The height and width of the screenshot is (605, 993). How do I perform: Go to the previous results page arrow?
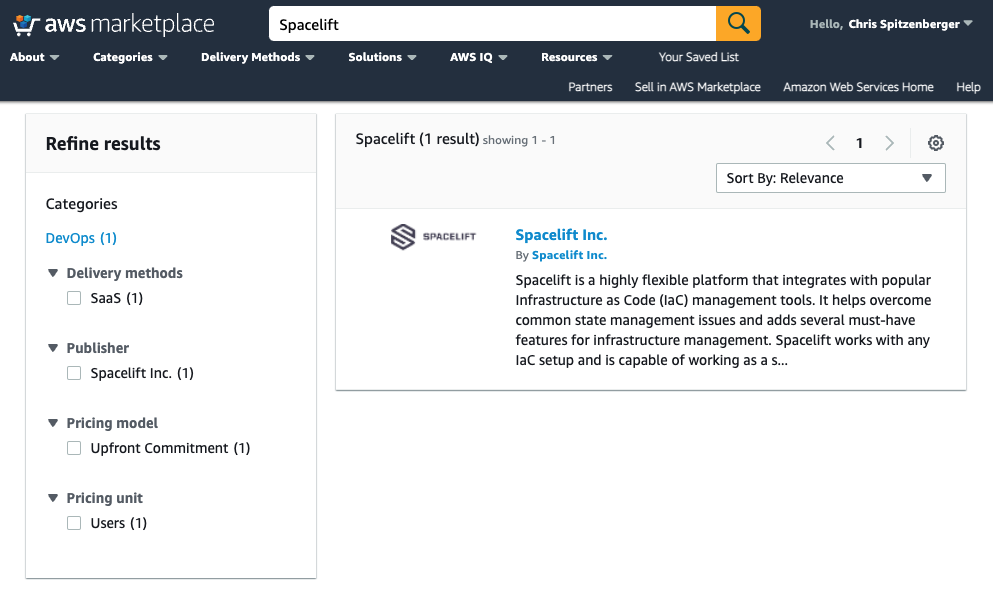830,143
